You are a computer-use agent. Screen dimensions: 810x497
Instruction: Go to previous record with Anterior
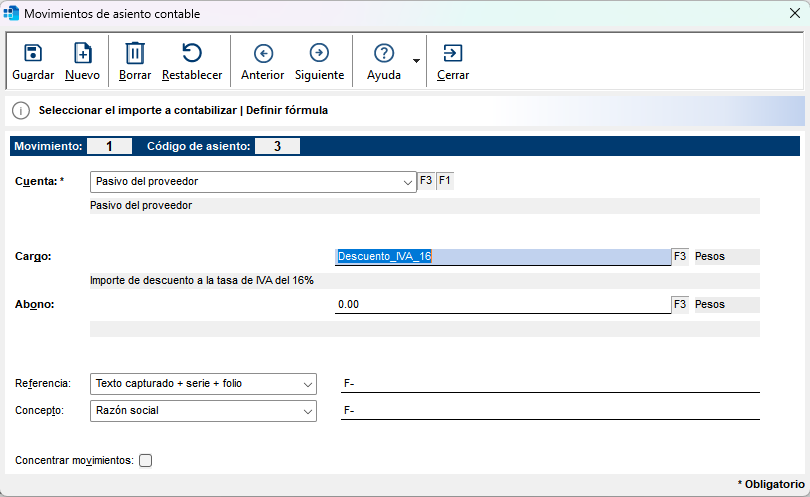263,53
